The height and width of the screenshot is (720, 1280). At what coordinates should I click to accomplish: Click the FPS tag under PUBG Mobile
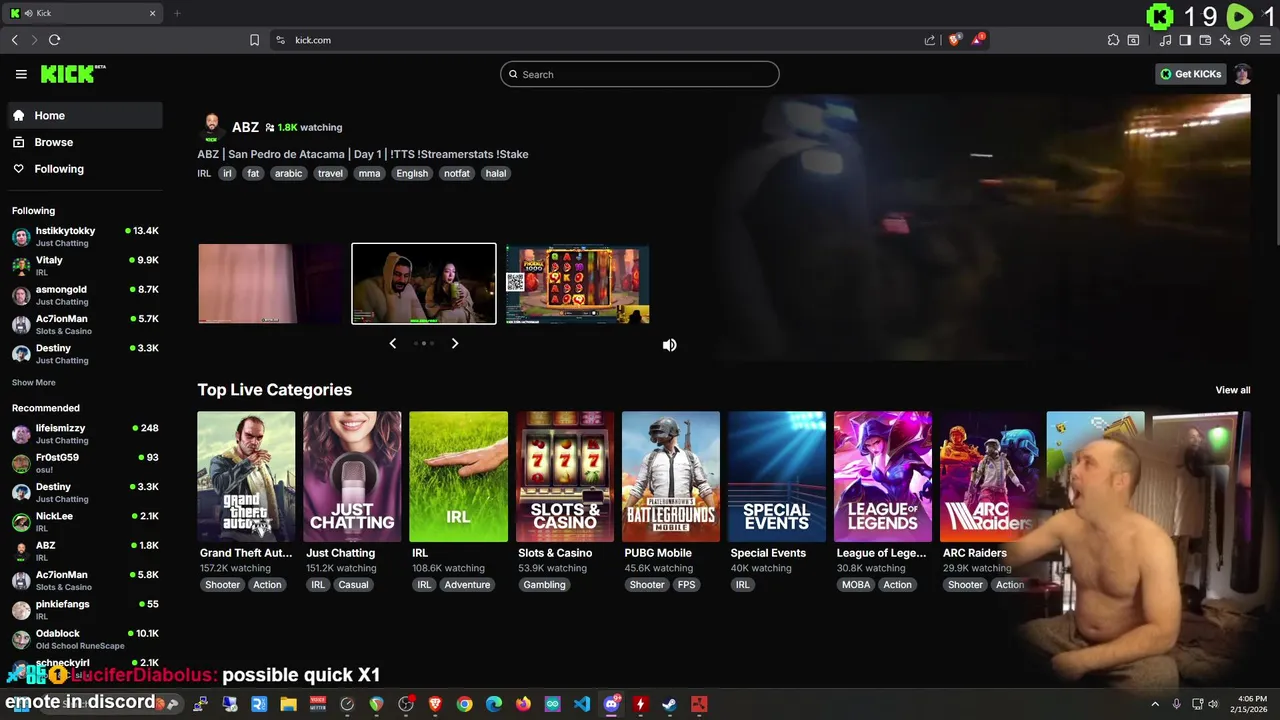point(686,585)
